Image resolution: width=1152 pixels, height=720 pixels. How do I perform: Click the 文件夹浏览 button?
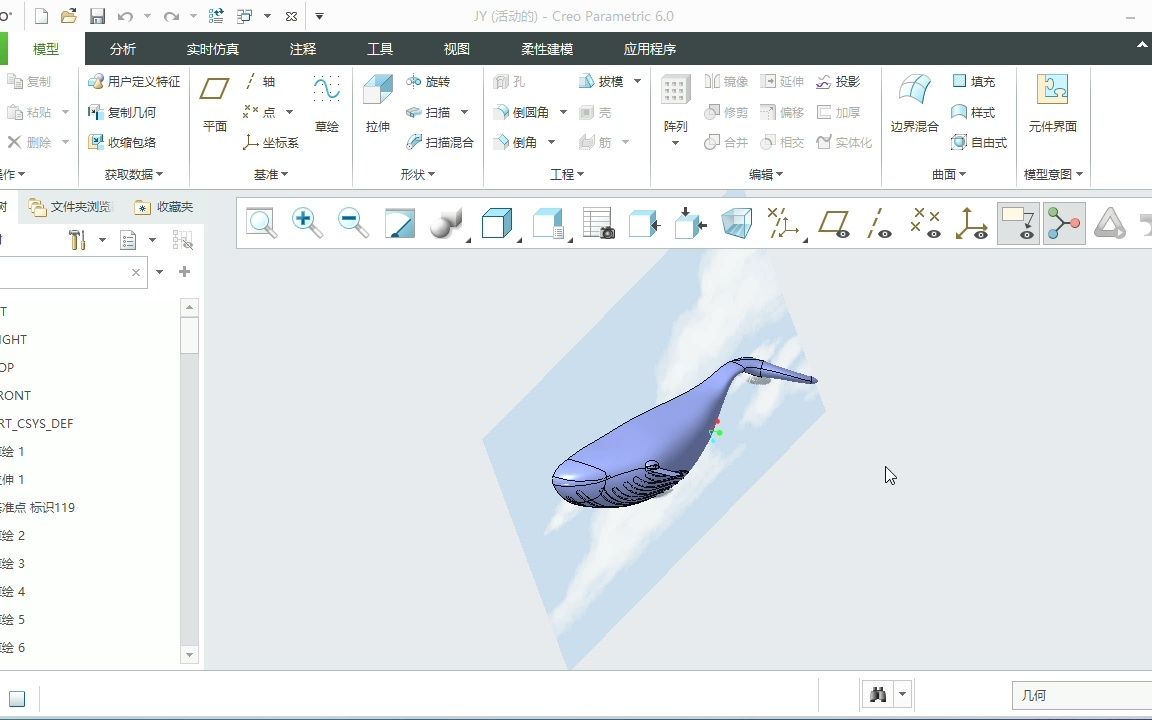click(72, 206)
